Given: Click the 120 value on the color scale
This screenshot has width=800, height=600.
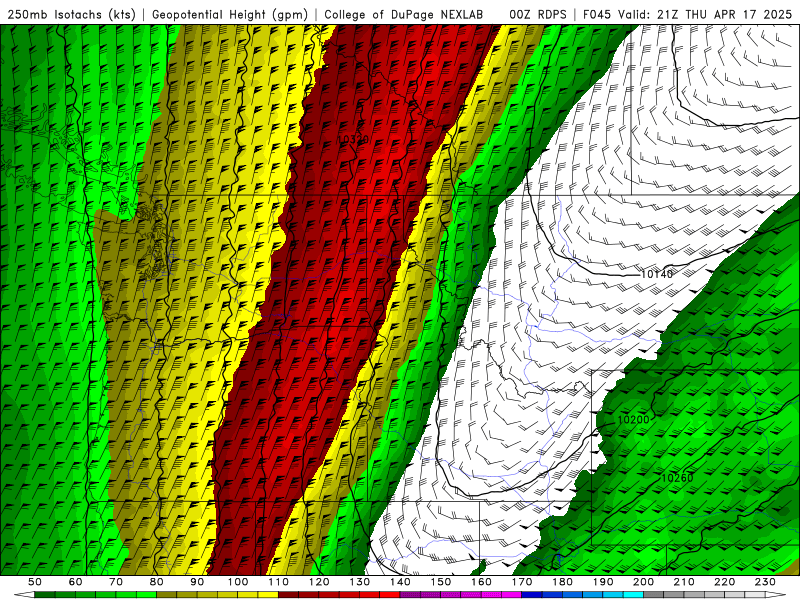Looking at the screenshot, I should point(319,582).
